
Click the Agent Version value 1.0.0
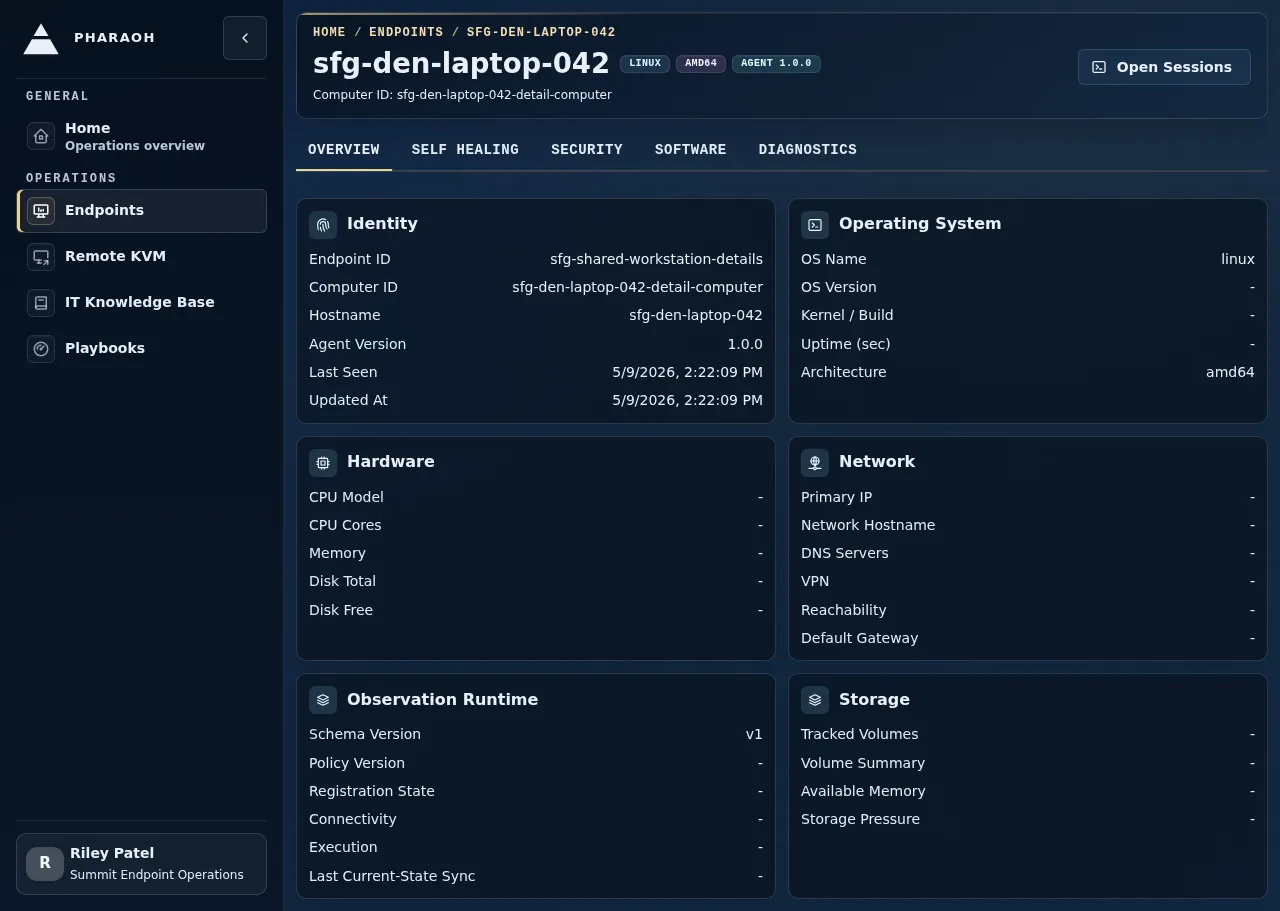coord(745,344)
